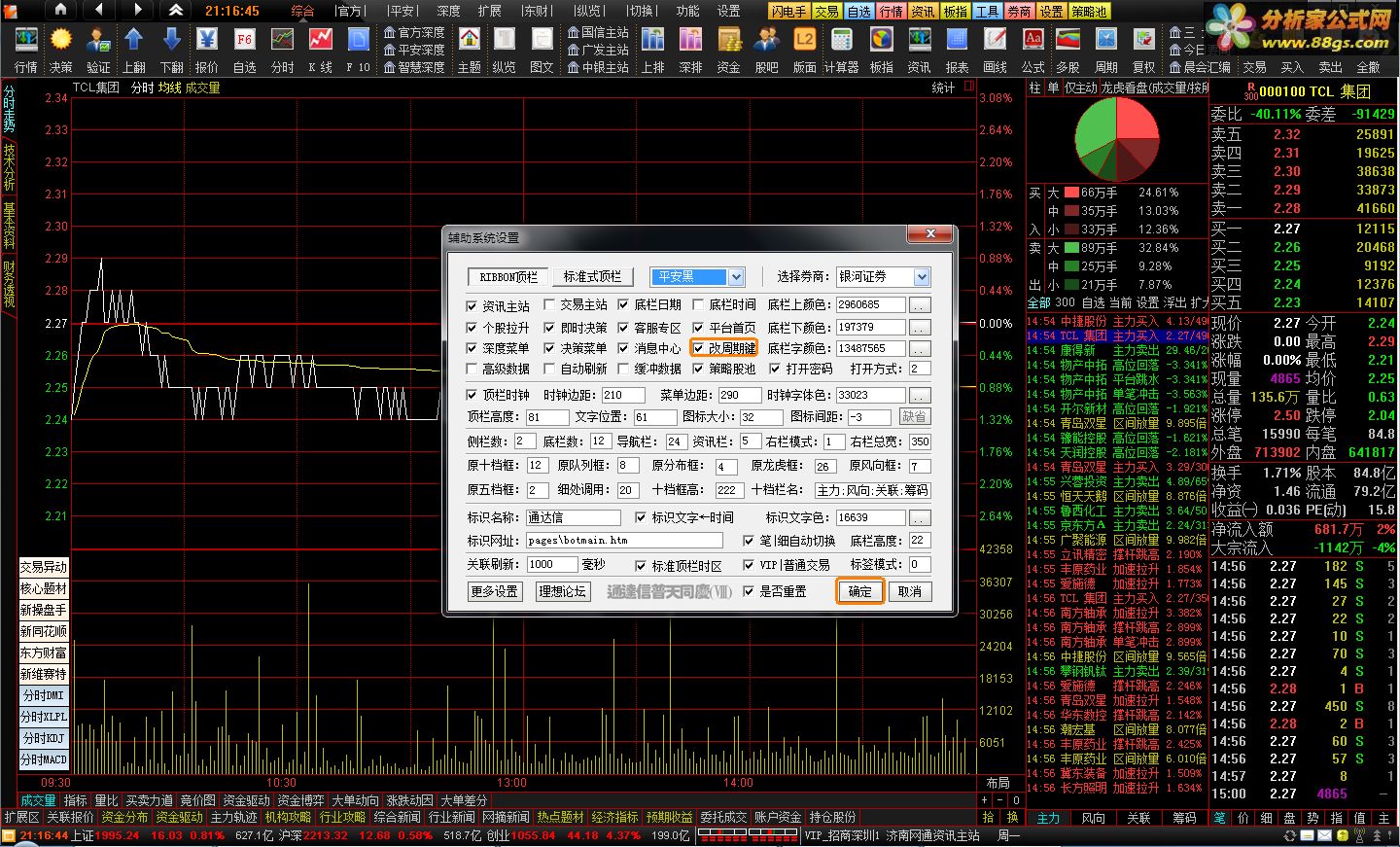The width and height of the screenshot is (1400, 847).
Task: Select the 画线 drawing tool icon
Action: click(996, 50)
